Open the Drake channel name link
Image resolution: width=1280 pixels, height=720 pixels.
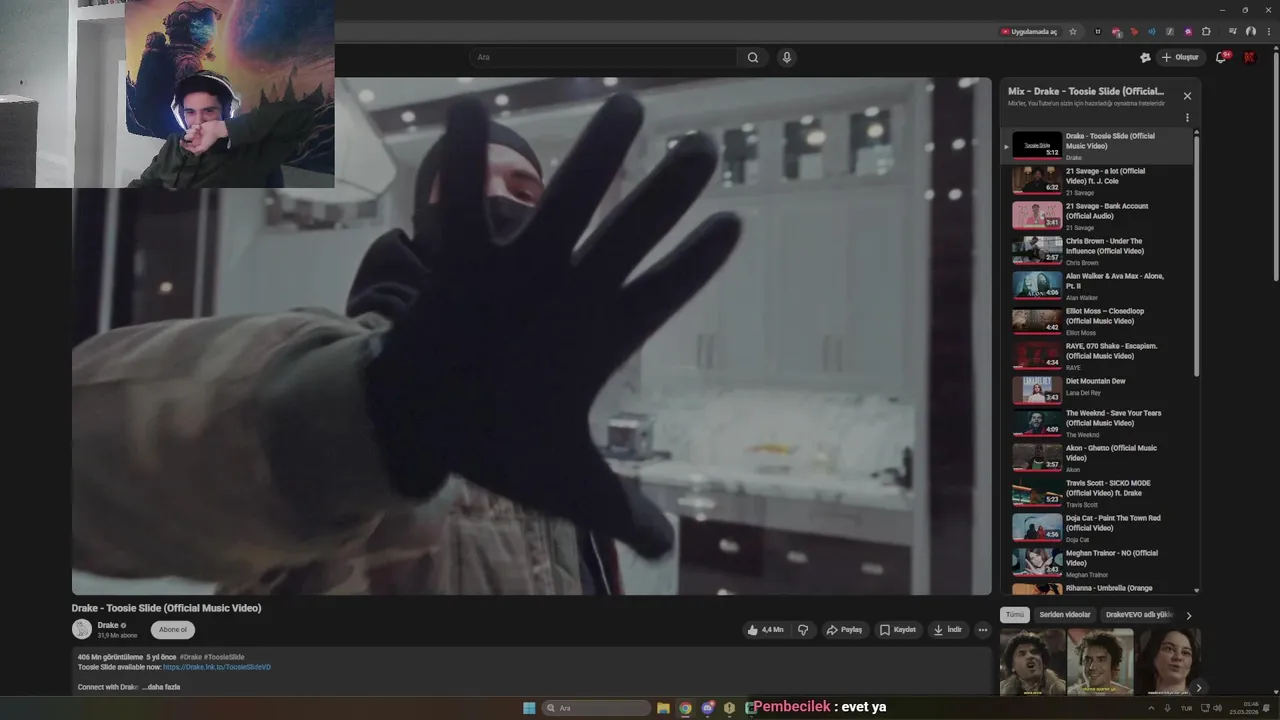tap(108, 625)
